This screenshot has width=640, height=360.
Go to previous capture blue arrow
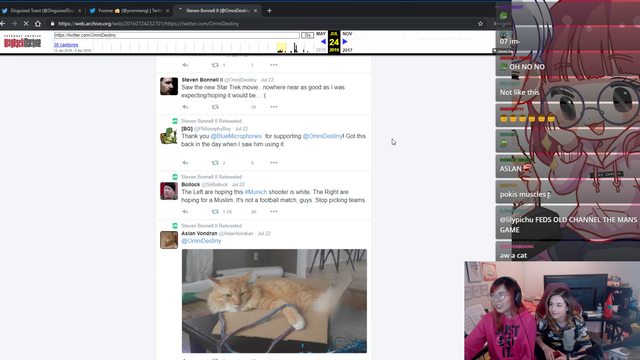click(323, 42)
